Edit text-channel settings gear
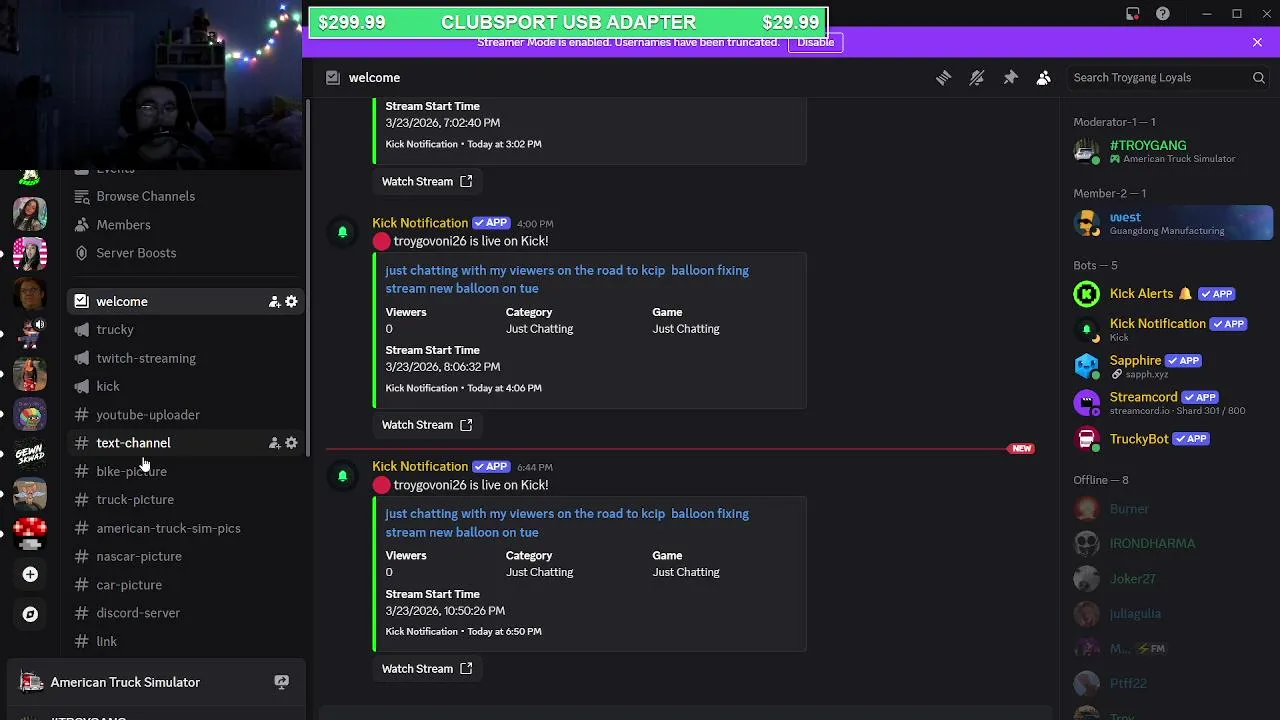 291,443
